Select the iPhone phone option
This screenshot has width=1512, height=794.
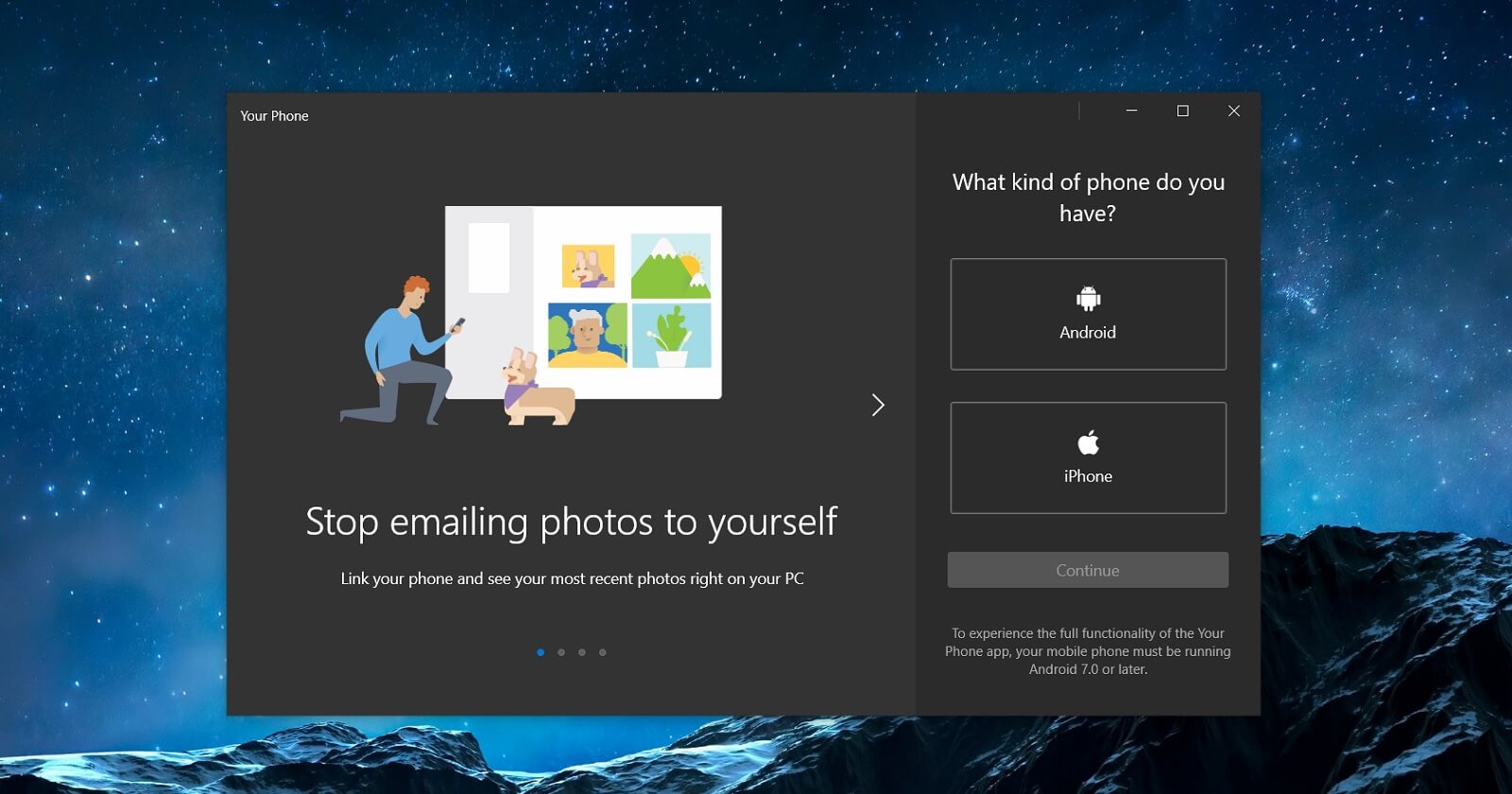pos(1088,458)
